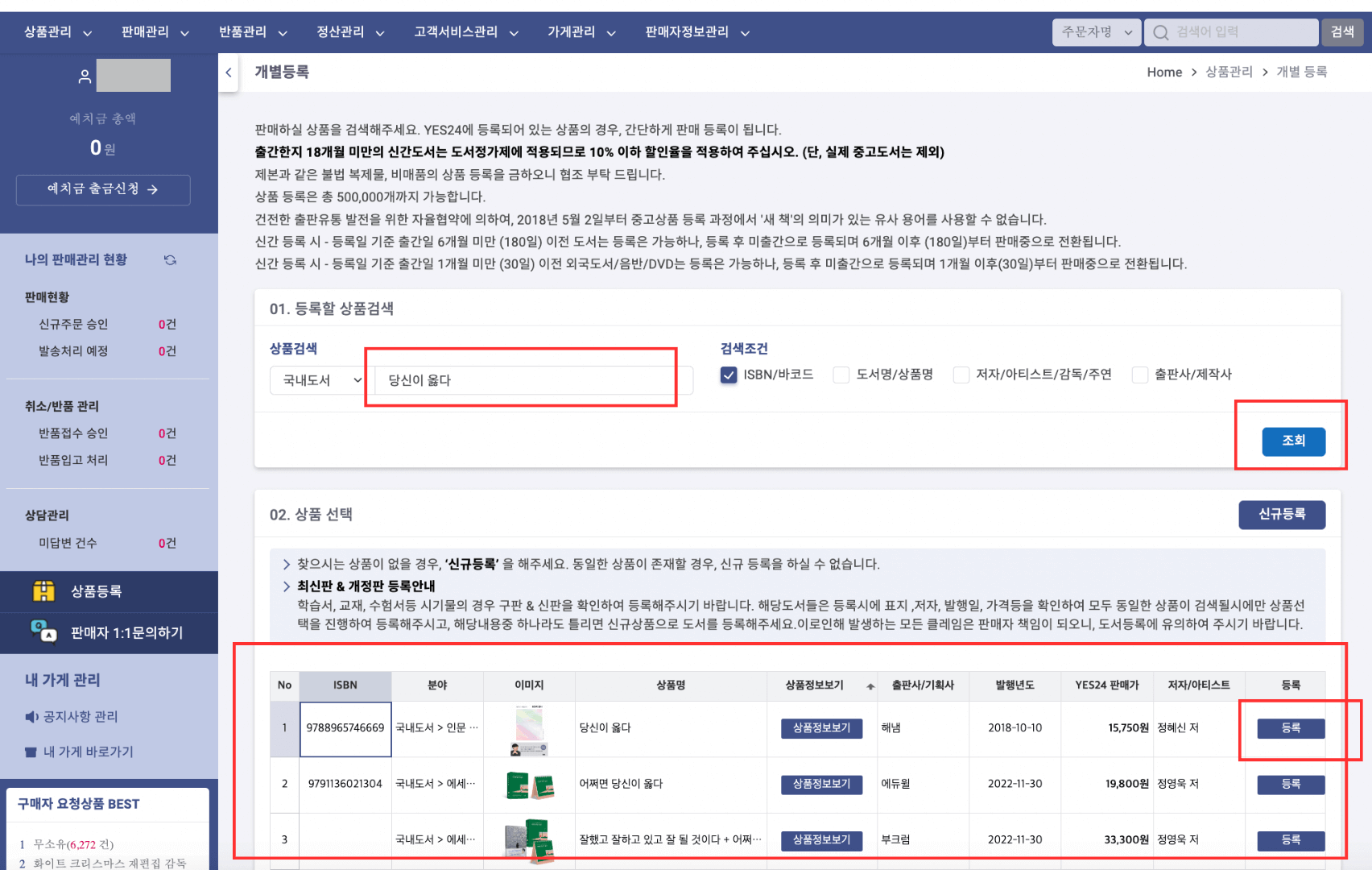Tick the 저자/아티스트/감독/주연 checkbox

coord(961,375)
